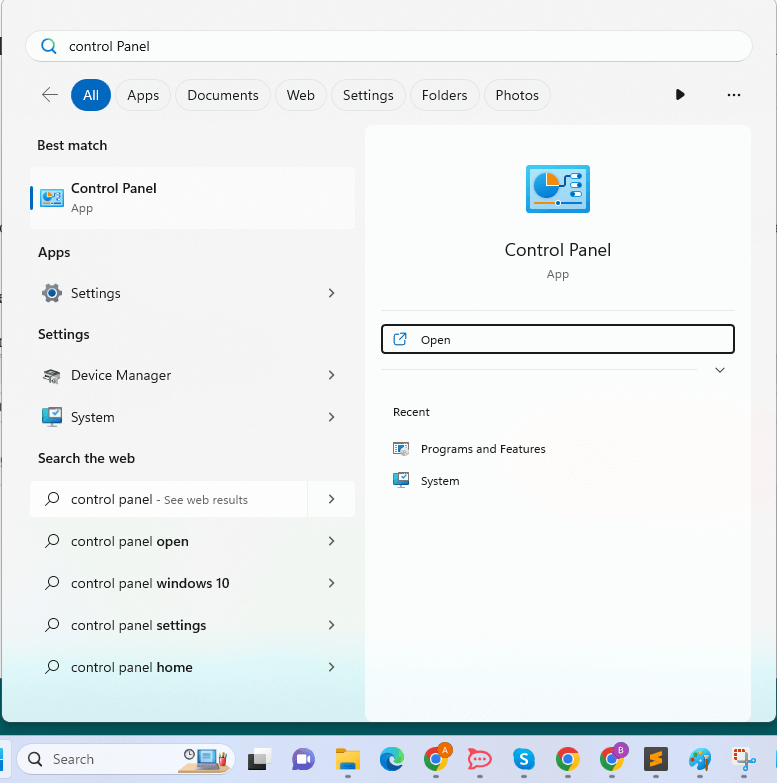777x783 pixels.
Task: Open Snipping Tool from the taskbar
Action: [x=743, y=759]
